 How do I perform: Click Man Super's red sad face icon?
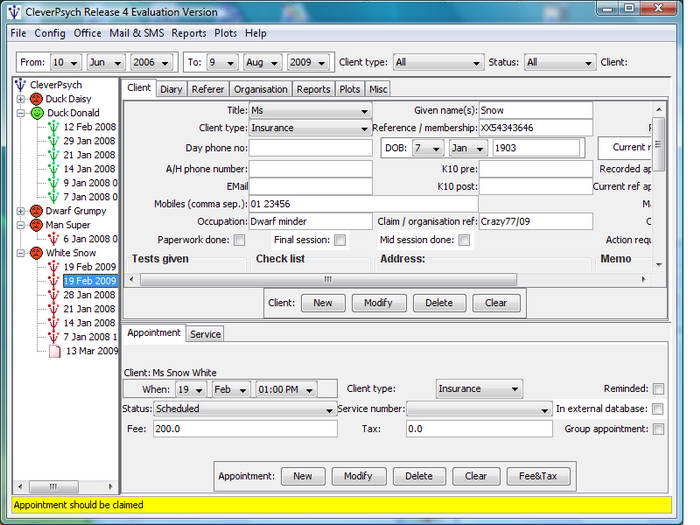point(36,225)
